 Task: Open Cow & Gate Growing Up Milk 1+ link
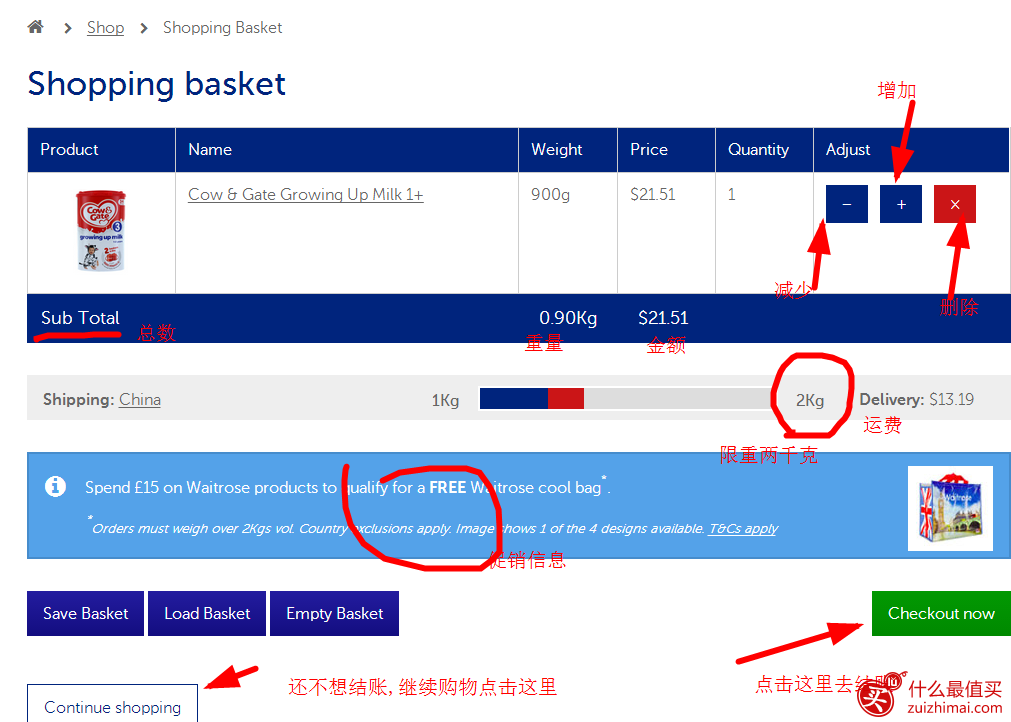[306, 194]
